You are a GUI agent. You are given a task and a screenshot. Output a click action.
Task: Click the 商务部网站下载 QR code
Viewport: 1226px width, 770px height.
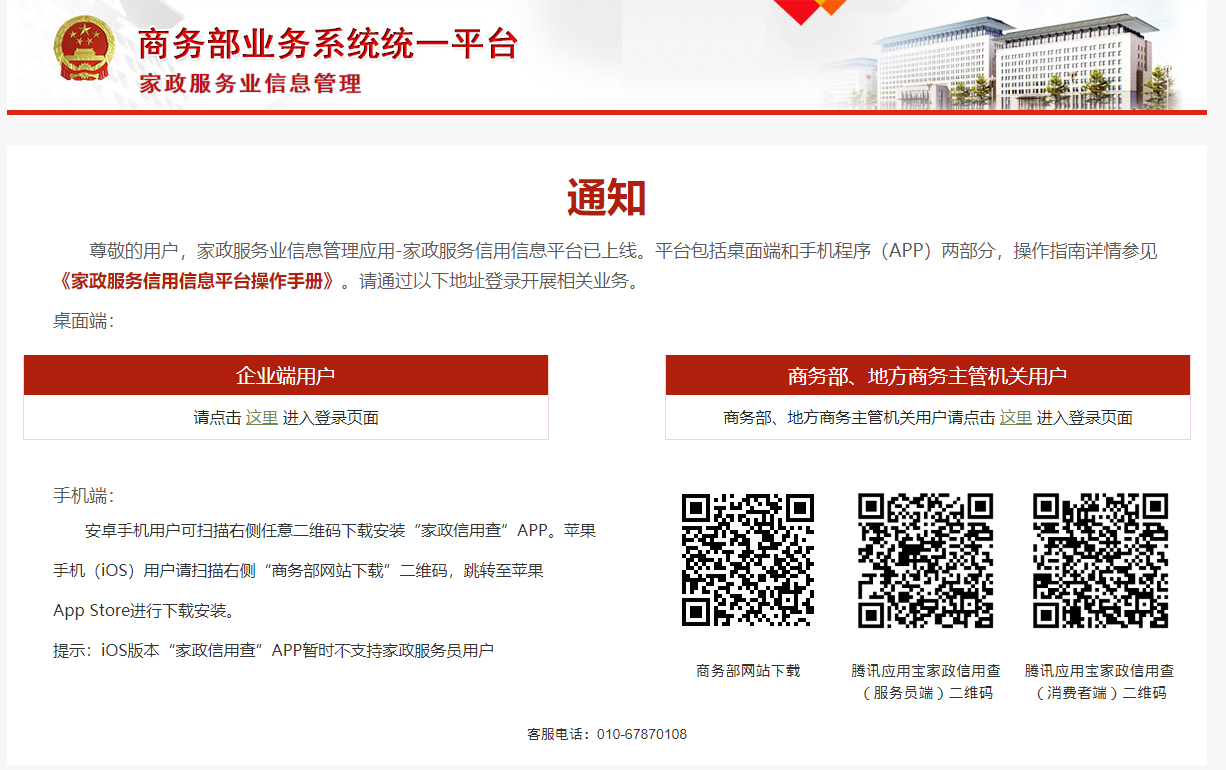748,560
